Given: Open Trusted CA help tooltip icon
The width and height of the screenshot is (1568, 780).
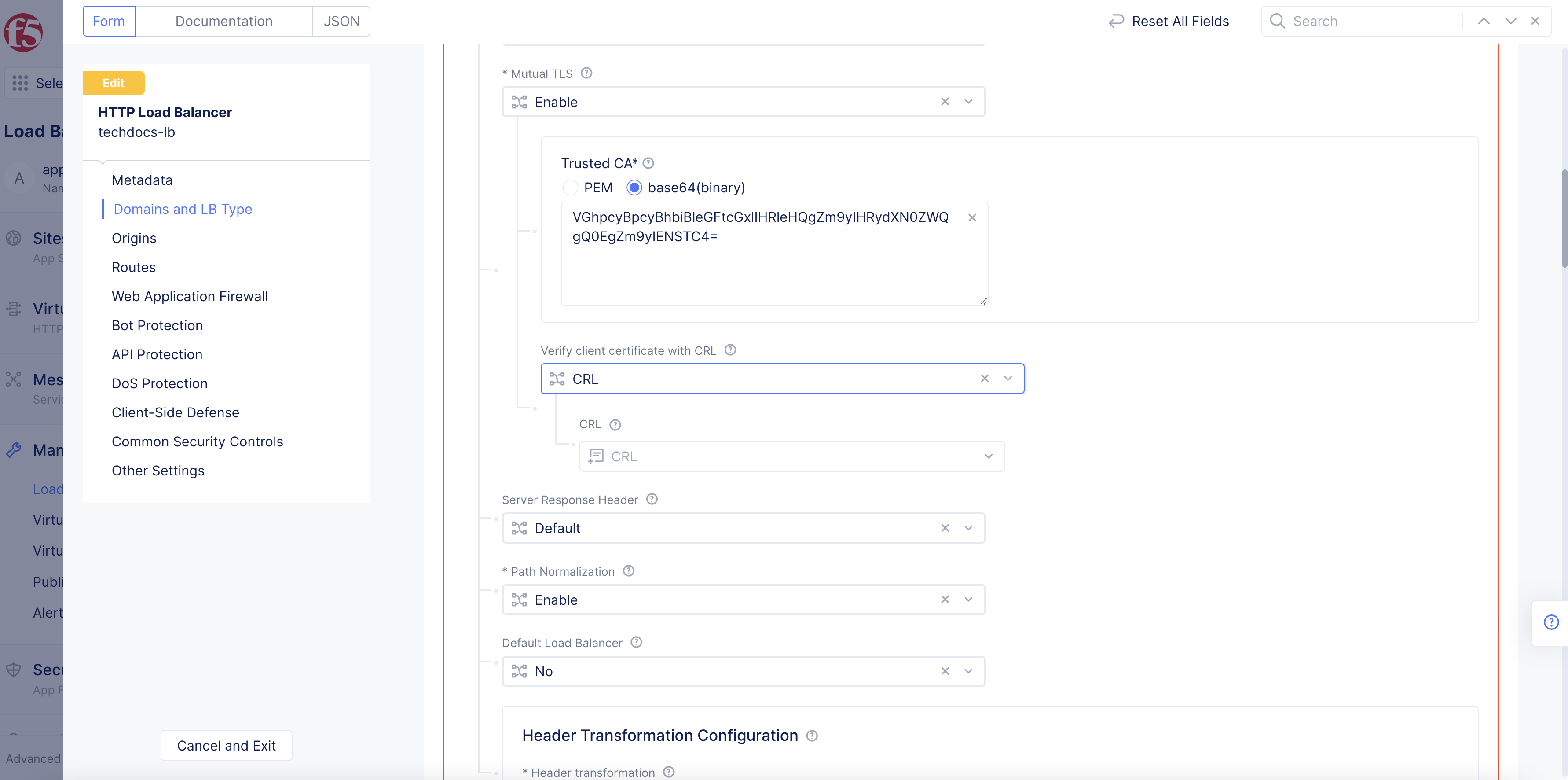Looking at the screenshot, I should click(648, 163).
